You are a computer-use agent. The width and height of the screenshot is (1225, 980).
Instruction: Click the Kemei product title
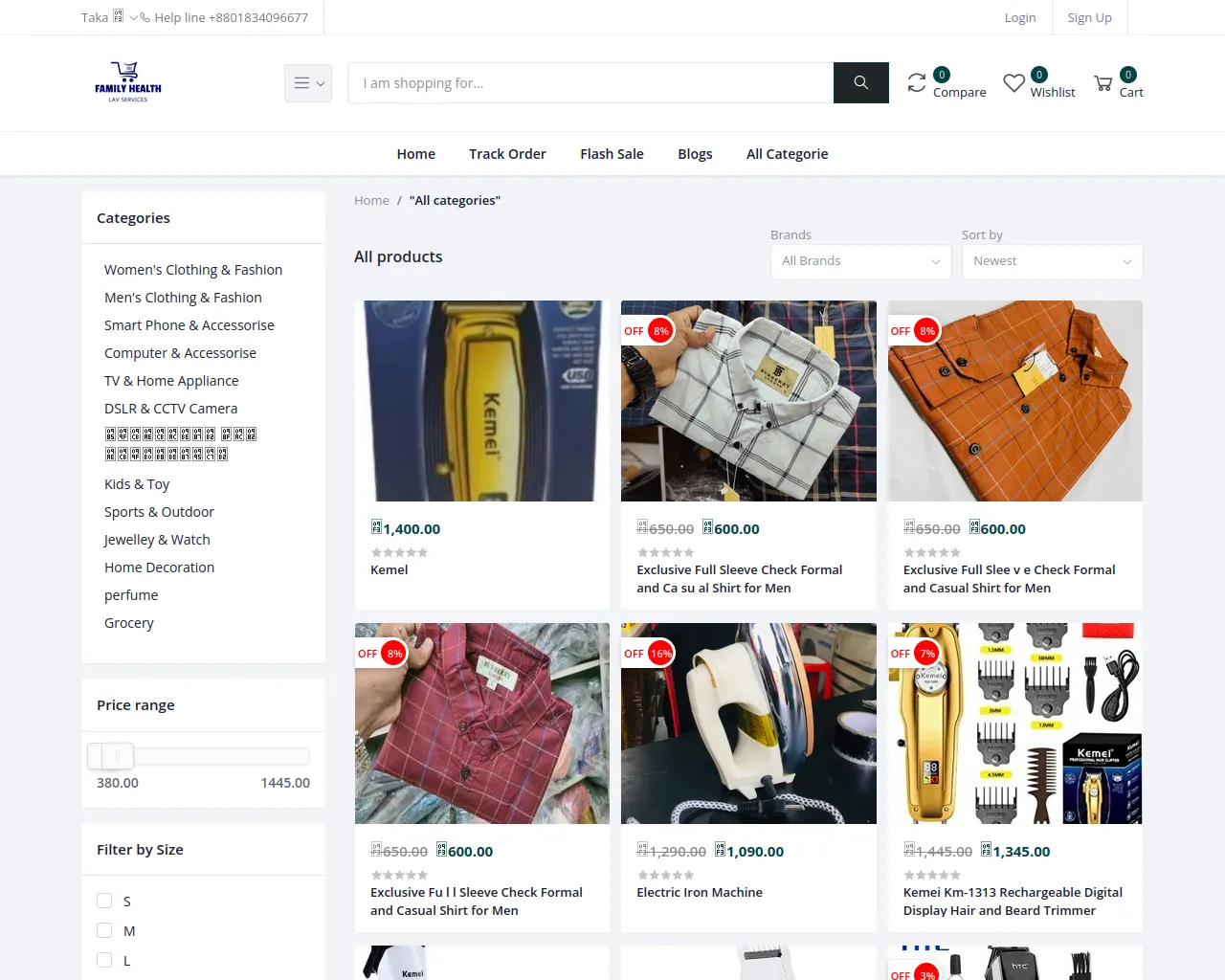coord(390,569)
